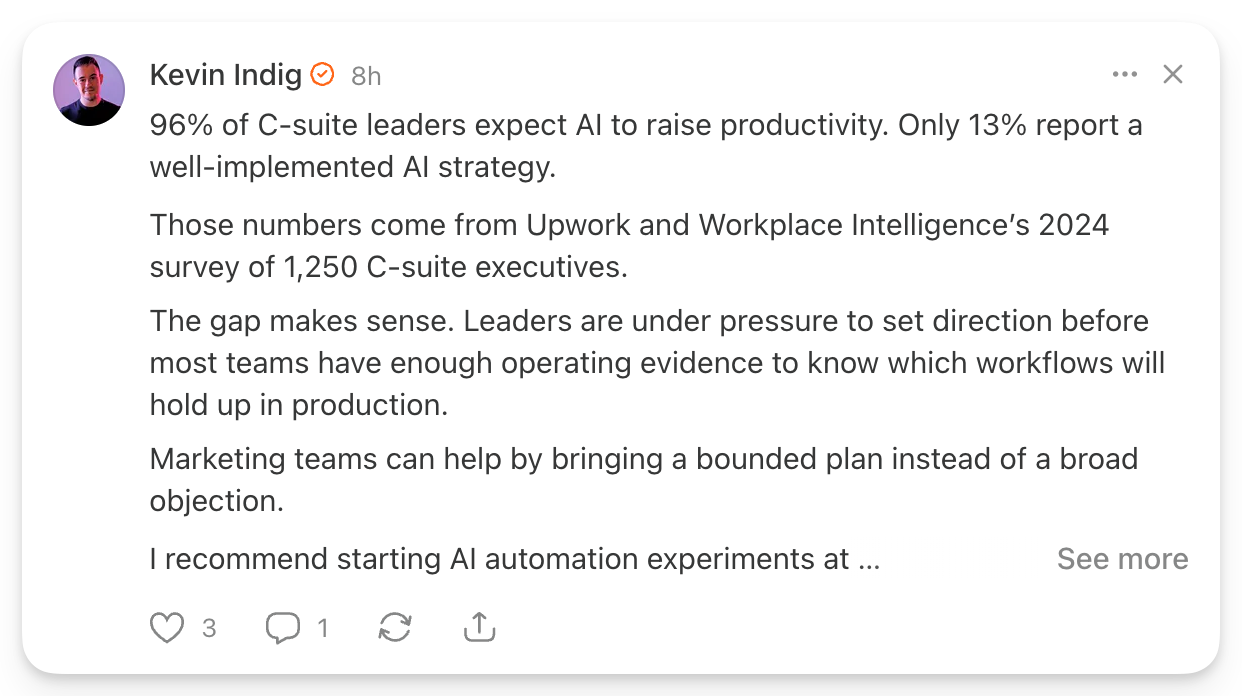Like the post with the heart icon

[167, 627]
